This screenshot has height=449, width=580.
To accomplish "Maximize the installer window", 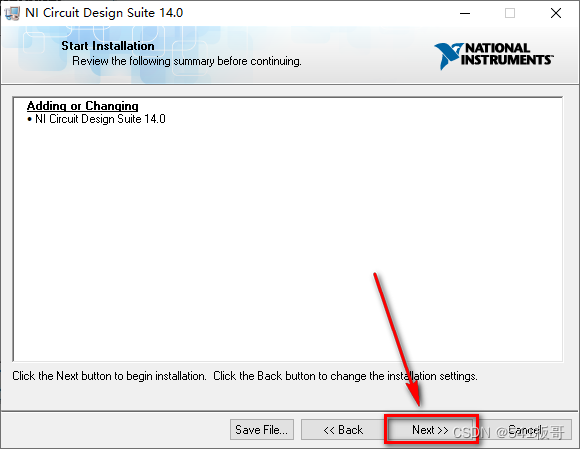I will tap(510, 13).
